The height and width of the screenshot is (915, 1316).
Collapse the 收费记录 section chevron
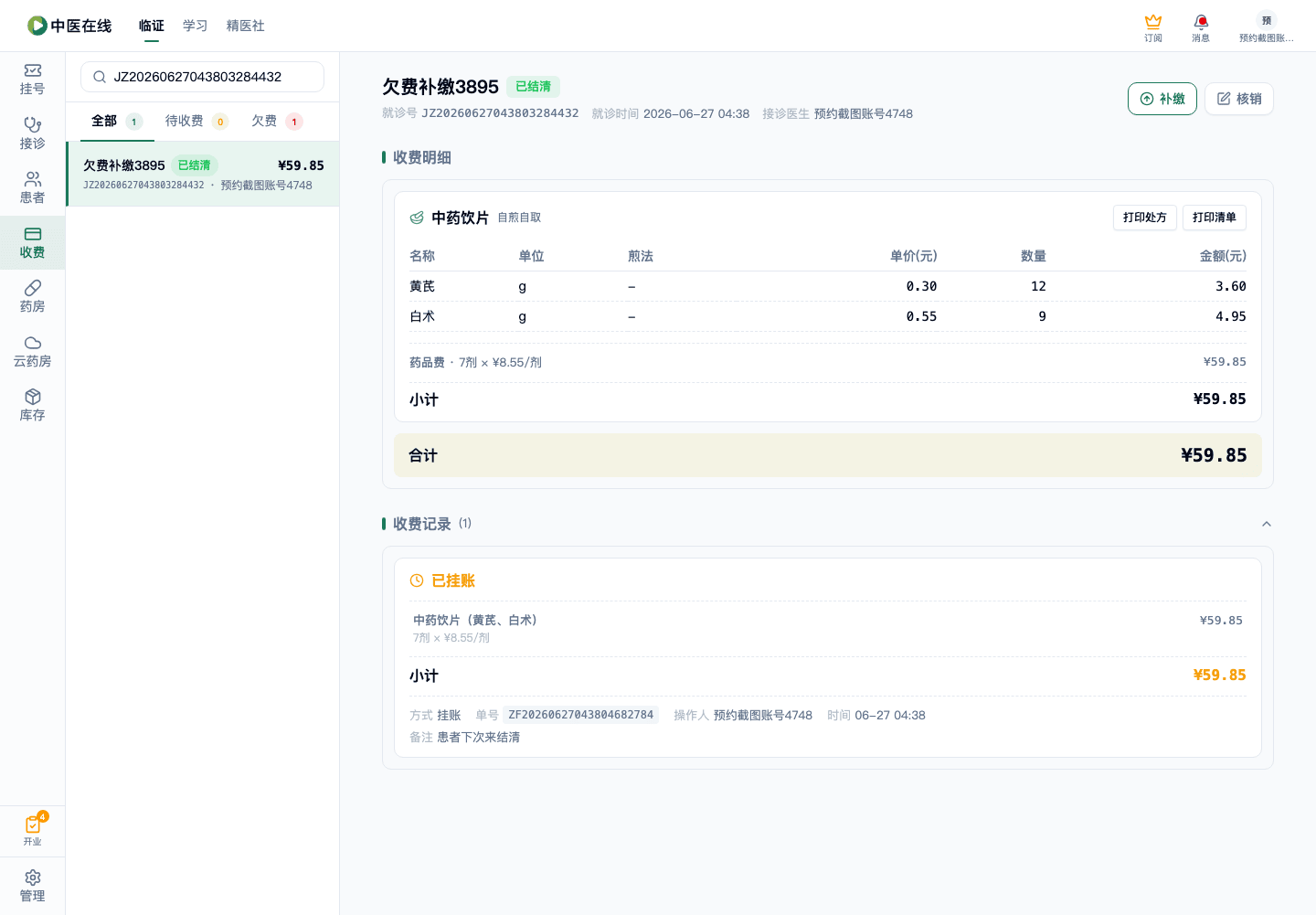pos(1267,524)
